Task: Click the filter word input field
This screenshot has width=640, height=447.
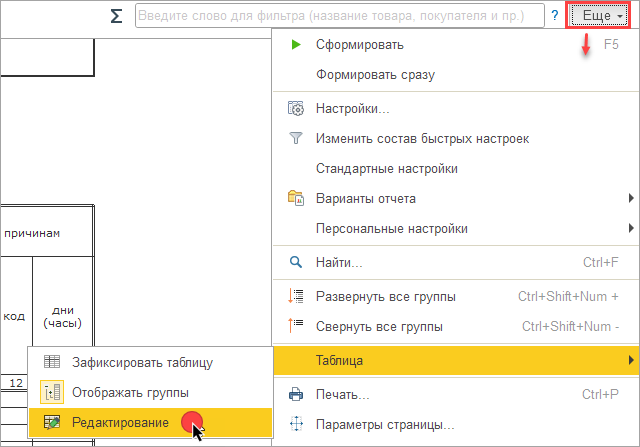Action: point(340,17)
